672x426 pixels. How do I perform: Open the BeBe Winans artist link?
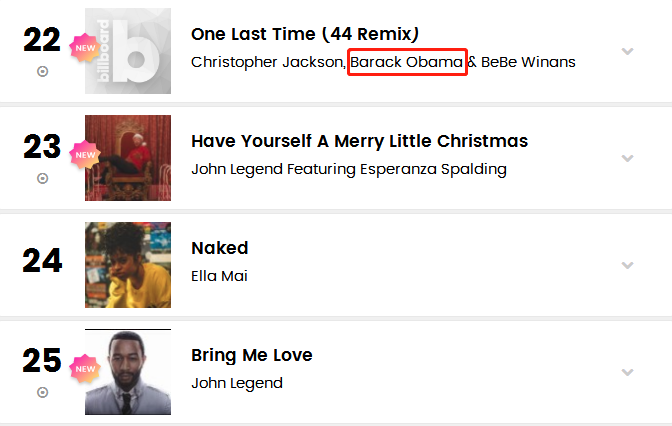click(x=528, y=63)
